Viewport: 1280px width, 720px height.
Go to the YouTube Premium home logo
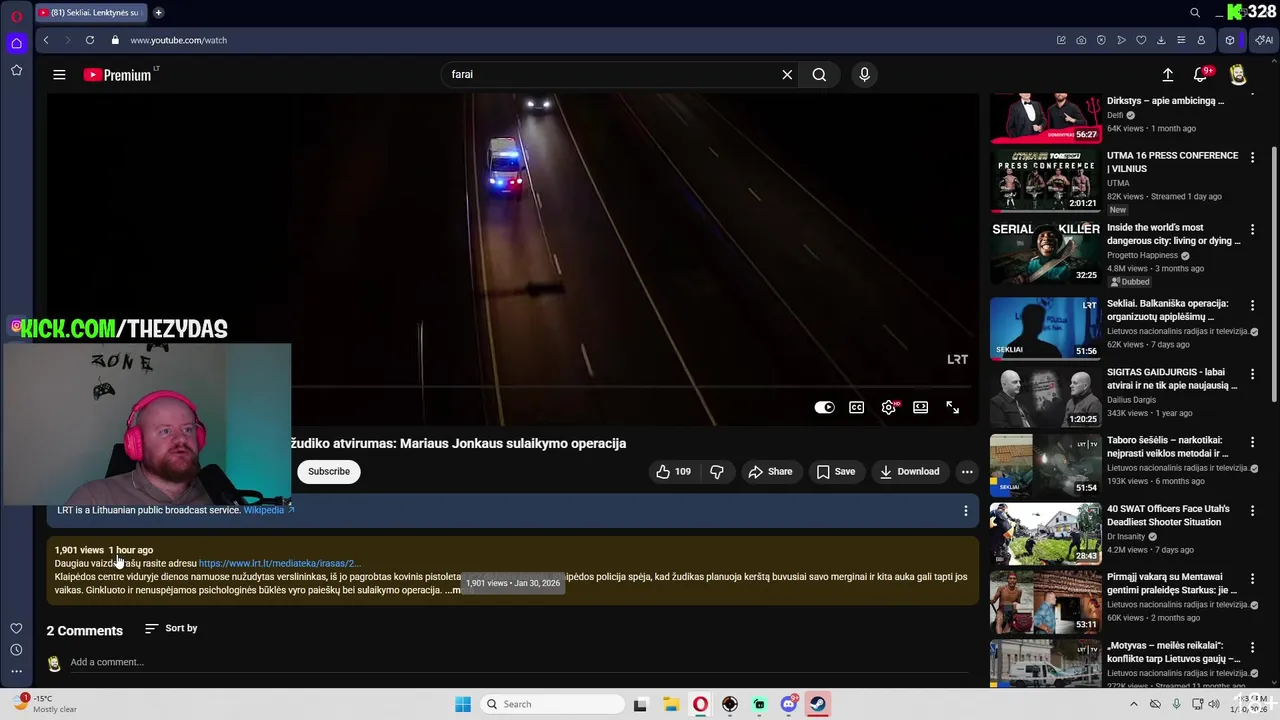click(120, 75)
